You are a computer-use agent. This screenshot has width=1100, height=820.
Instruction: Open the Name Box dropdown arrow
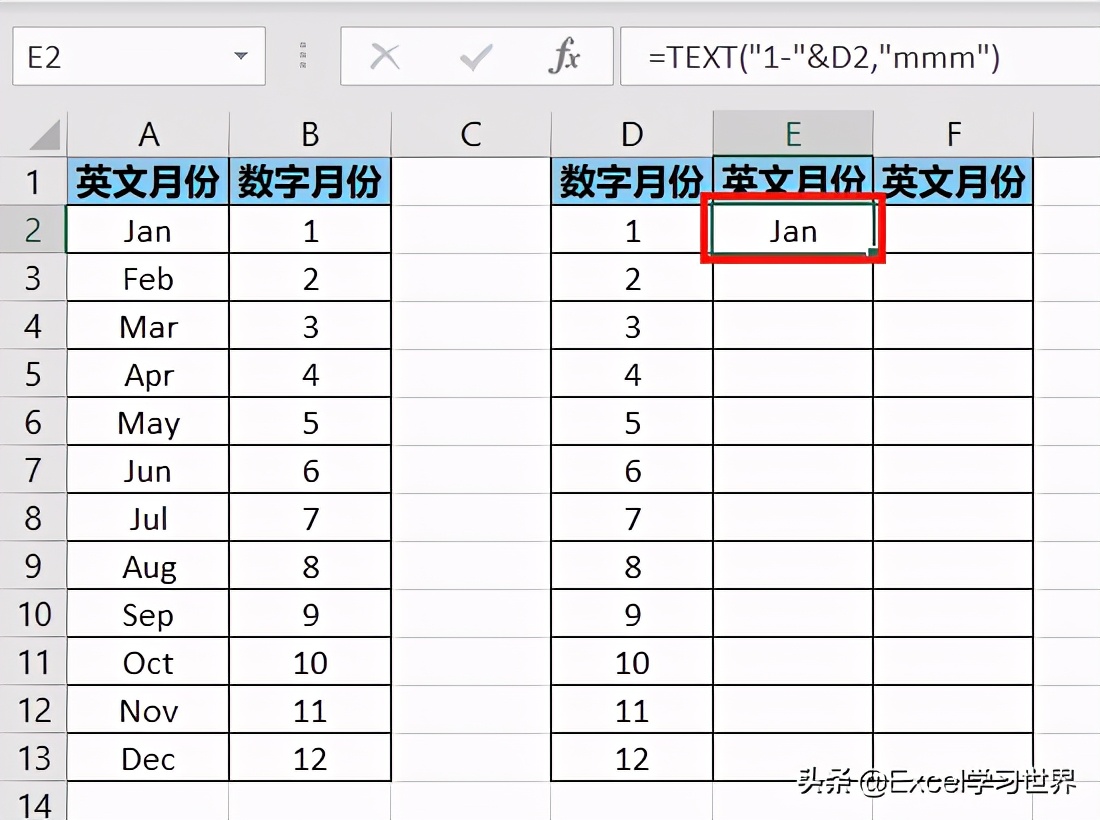point(241,55)
